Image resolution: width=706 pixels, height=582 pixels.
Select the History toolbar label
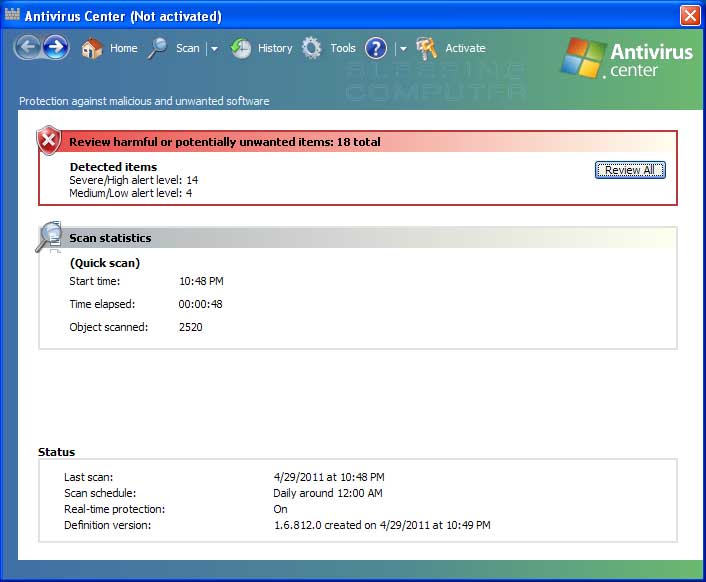[275, 48]
